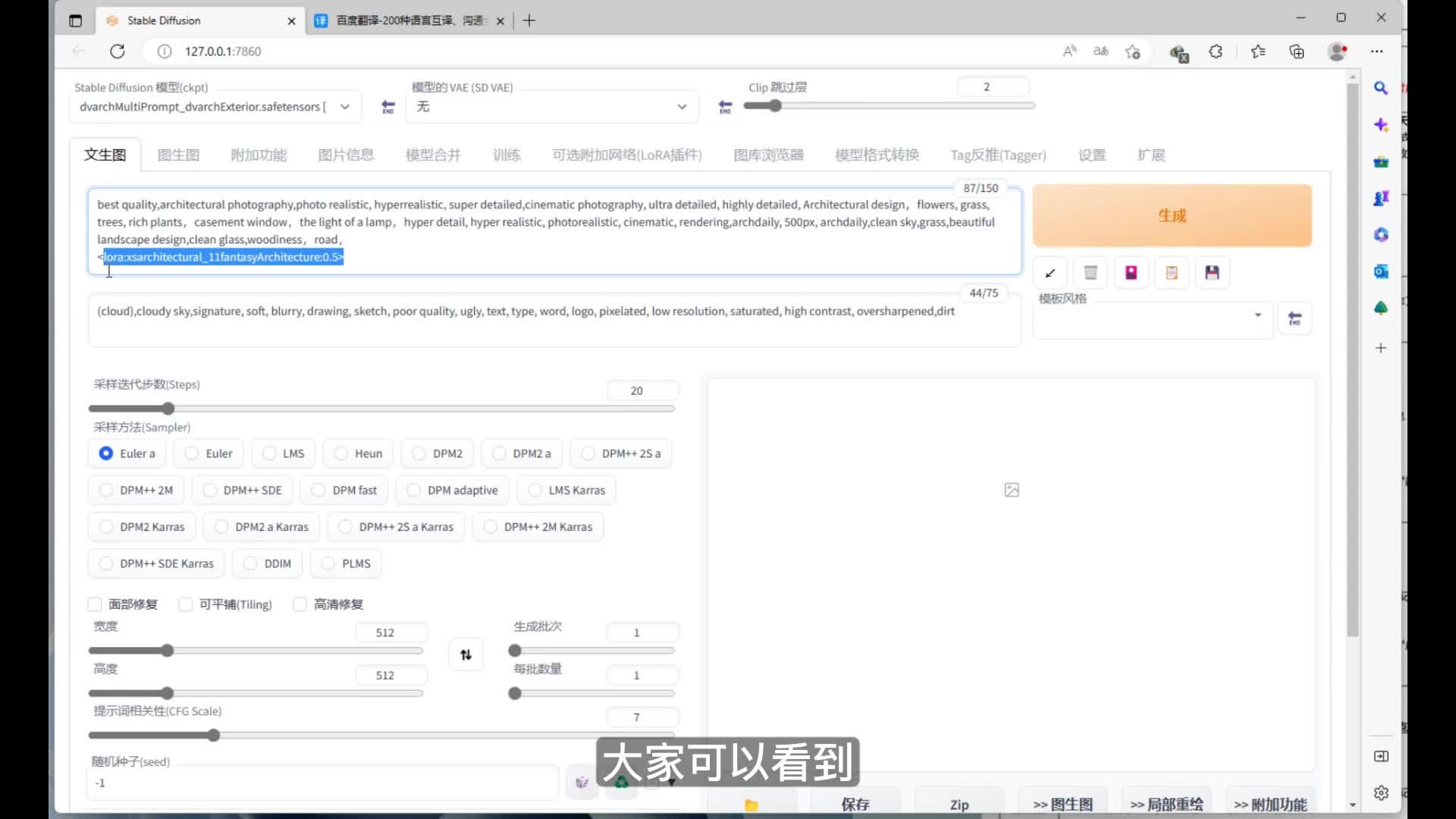Click the dice icon to randomize the seed
Image resolution: width=1456 pixels, height=819 pixels.
coord(582,783)
